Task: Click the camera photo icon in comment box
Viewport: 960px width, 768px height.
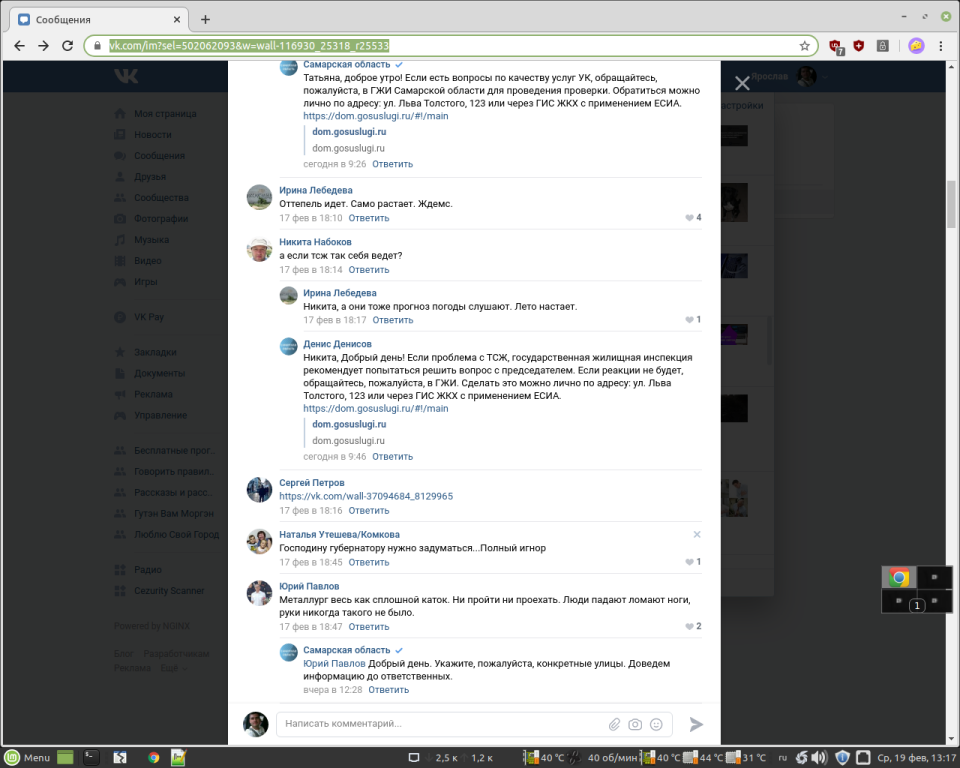Action: [635, 724]
